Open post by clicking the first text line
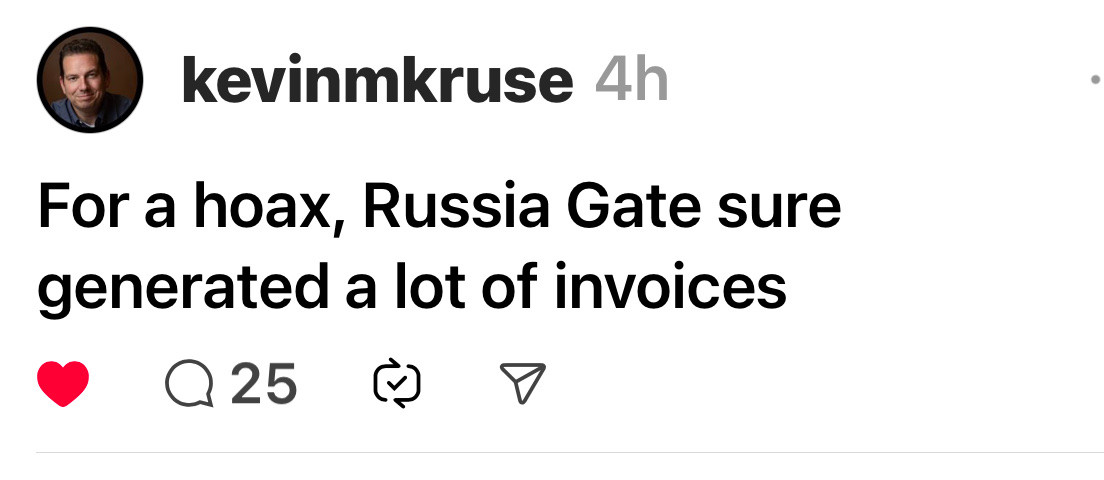The image size is (1104, 480). (438, 207)
